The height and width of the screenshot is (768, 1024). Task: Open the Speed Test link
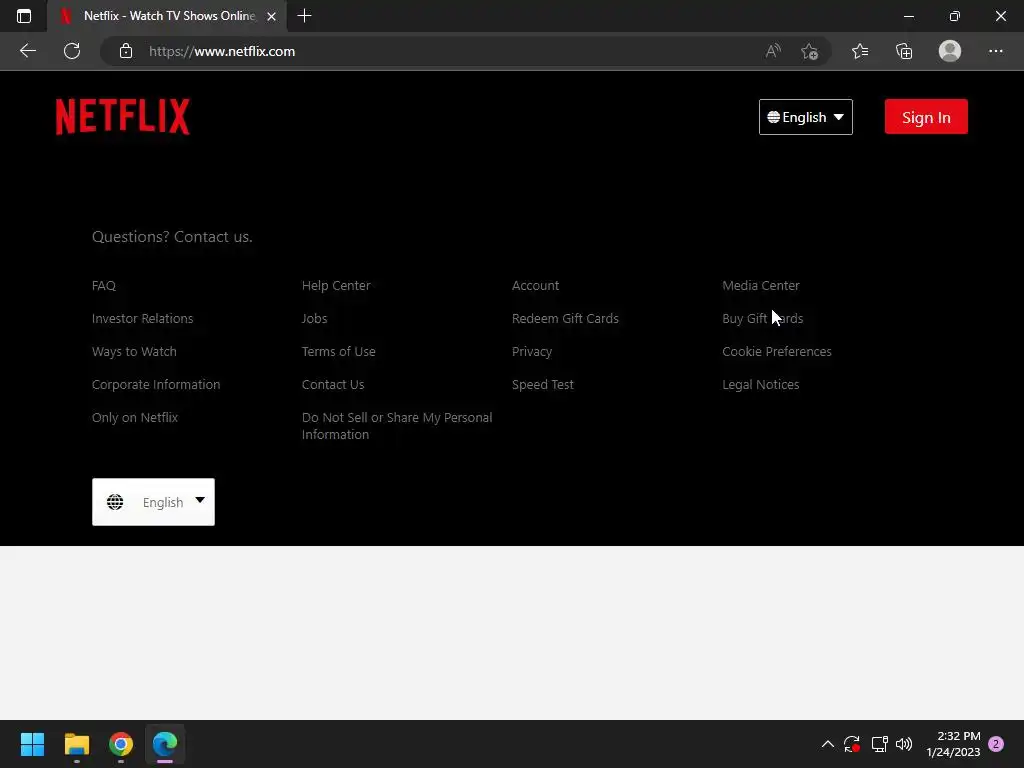(x=543, y=384)
